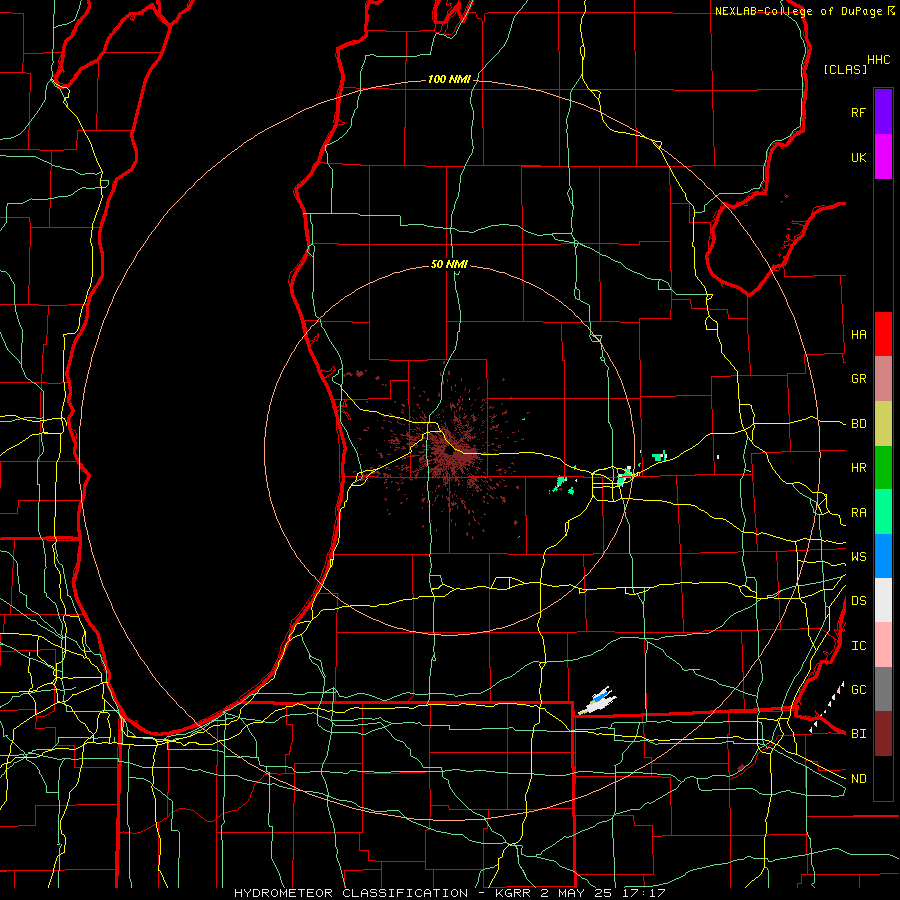Click the "BD" legend label
Screen dimensions: 900x900
tap(858, 424)
